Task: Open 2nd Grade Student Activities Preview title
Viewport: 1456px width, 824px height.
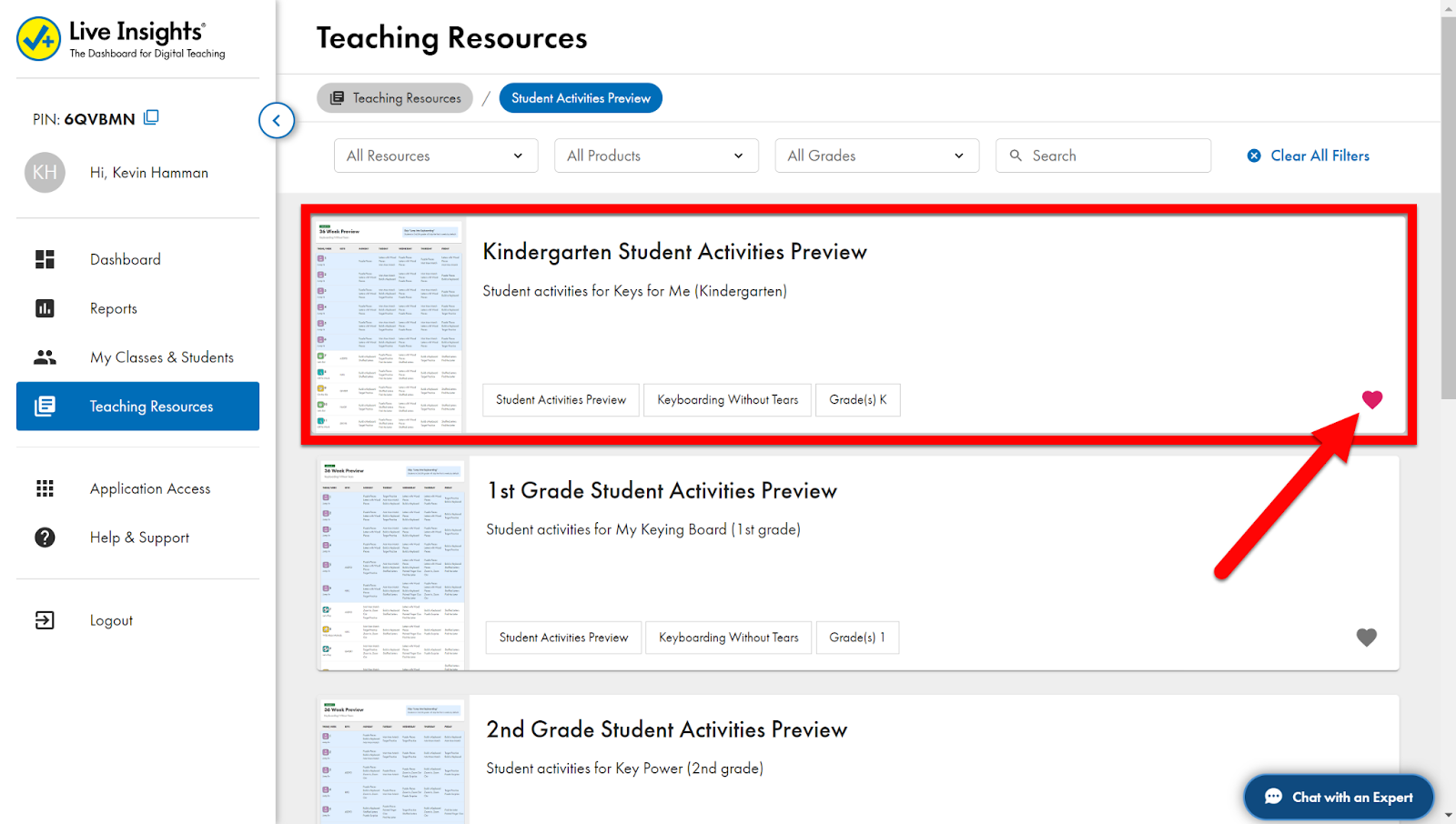Action: click(x=667, y=729)
